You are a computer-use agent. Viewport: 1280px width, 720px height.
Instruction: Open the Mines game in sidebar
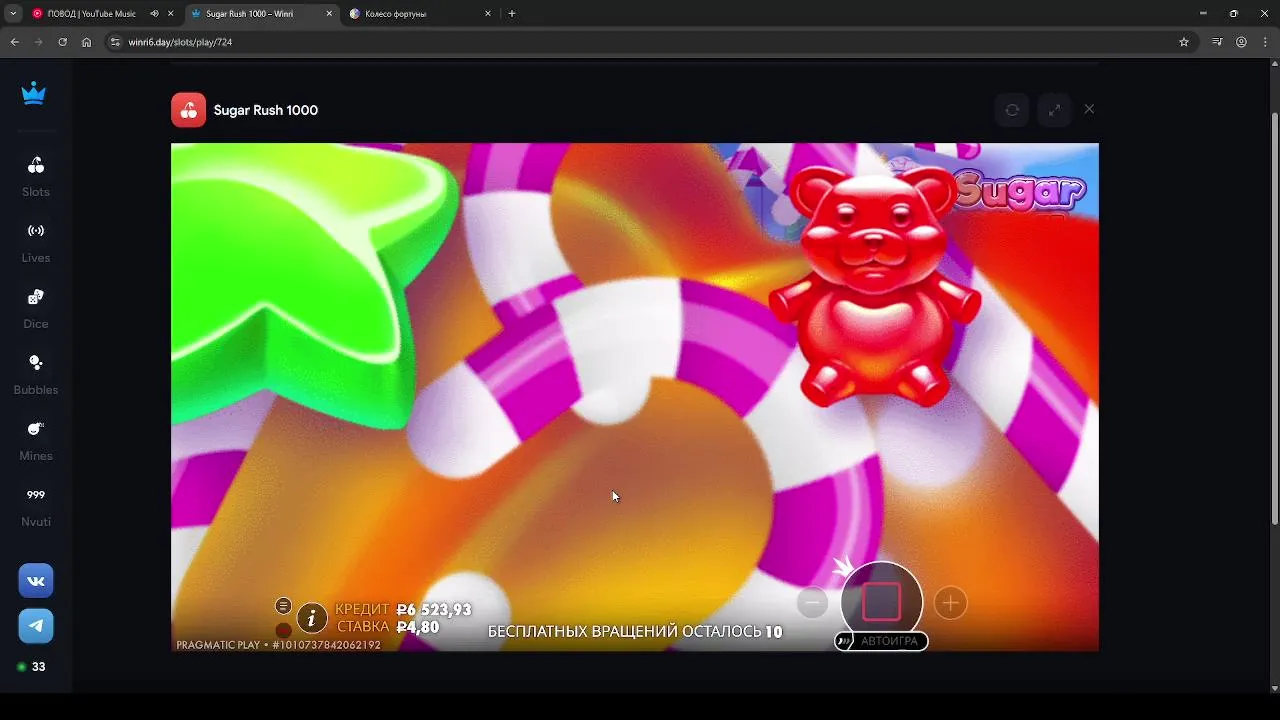[36, 440]
